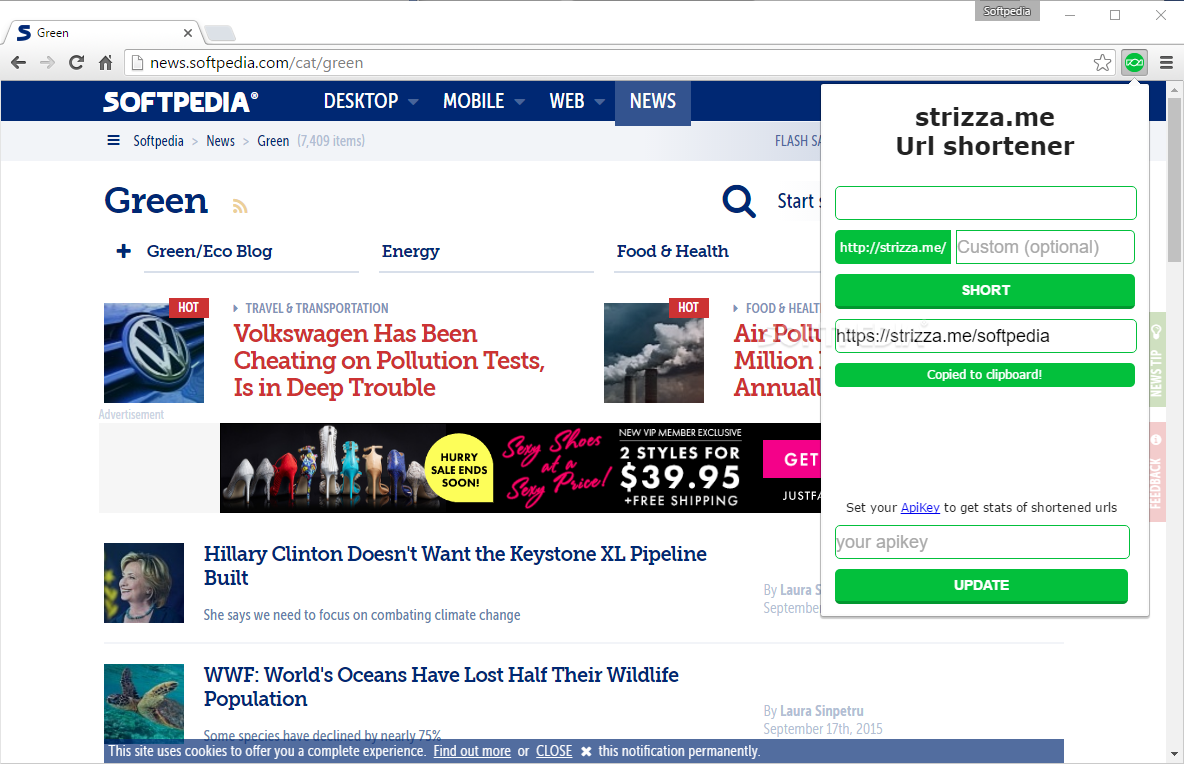Open the Feedback side tab
The image size is (1184, 764).
click(1156, 472)
